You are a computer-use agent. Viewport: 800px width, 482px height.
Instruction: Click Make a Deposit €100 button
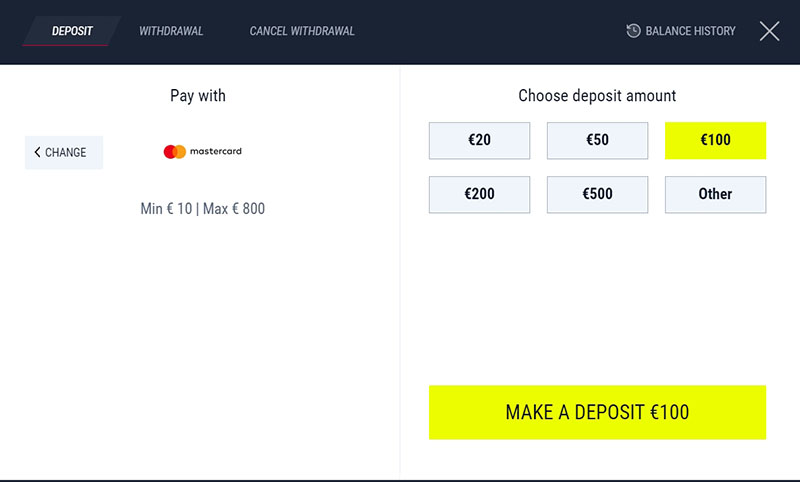pyautogui.click(x=597, y=412)
